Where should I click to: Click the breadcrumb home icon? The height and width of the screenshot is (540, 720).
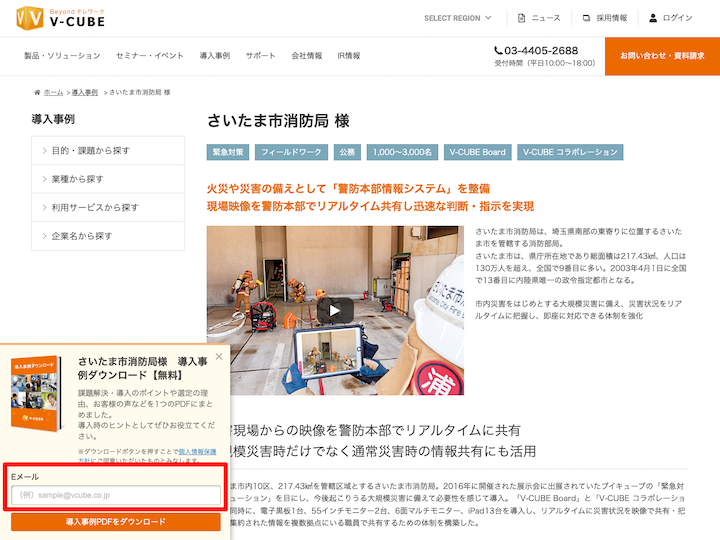coord(37,92)
